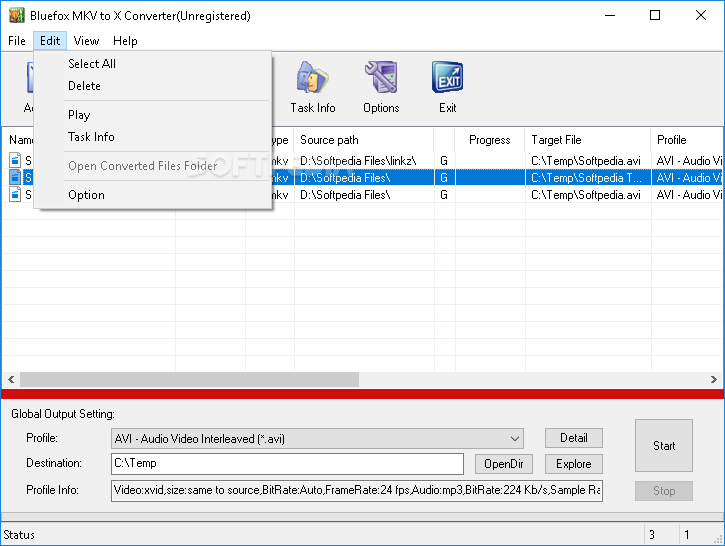Minimize the Bluefox converter window
The height and width of the screenshot is (546, 725).
tap(610, 15)
